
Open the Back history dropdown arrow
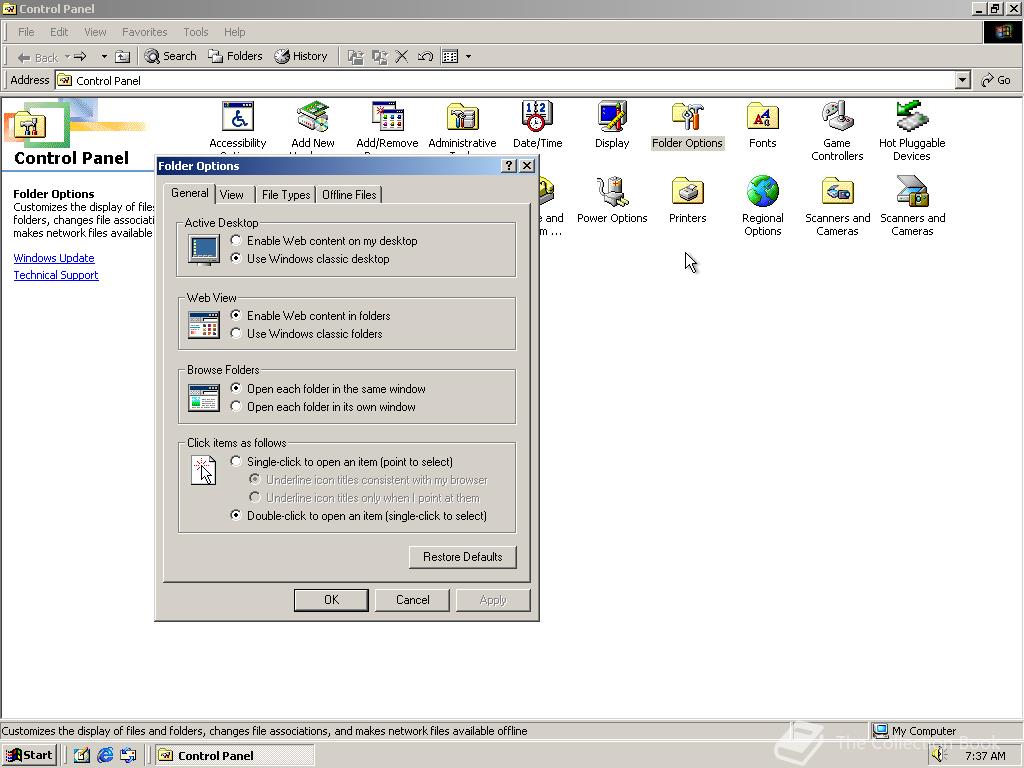click(x=67, y=57)
